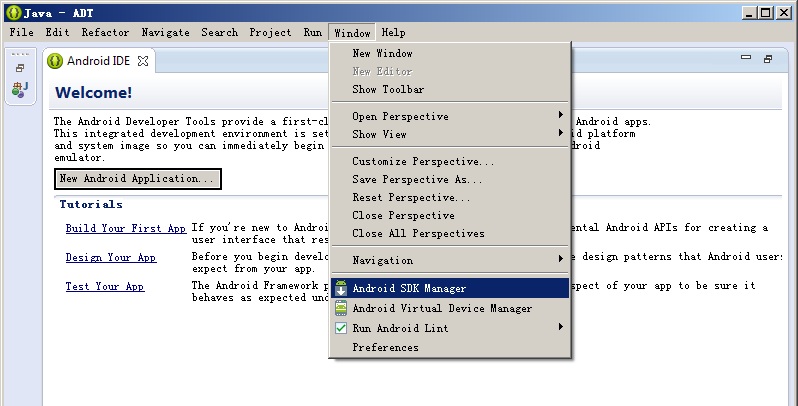This screenshot has height=406, width=798.
Task: Expand the Run Android Lint submenu arrow
Action: tap(560, 327)
